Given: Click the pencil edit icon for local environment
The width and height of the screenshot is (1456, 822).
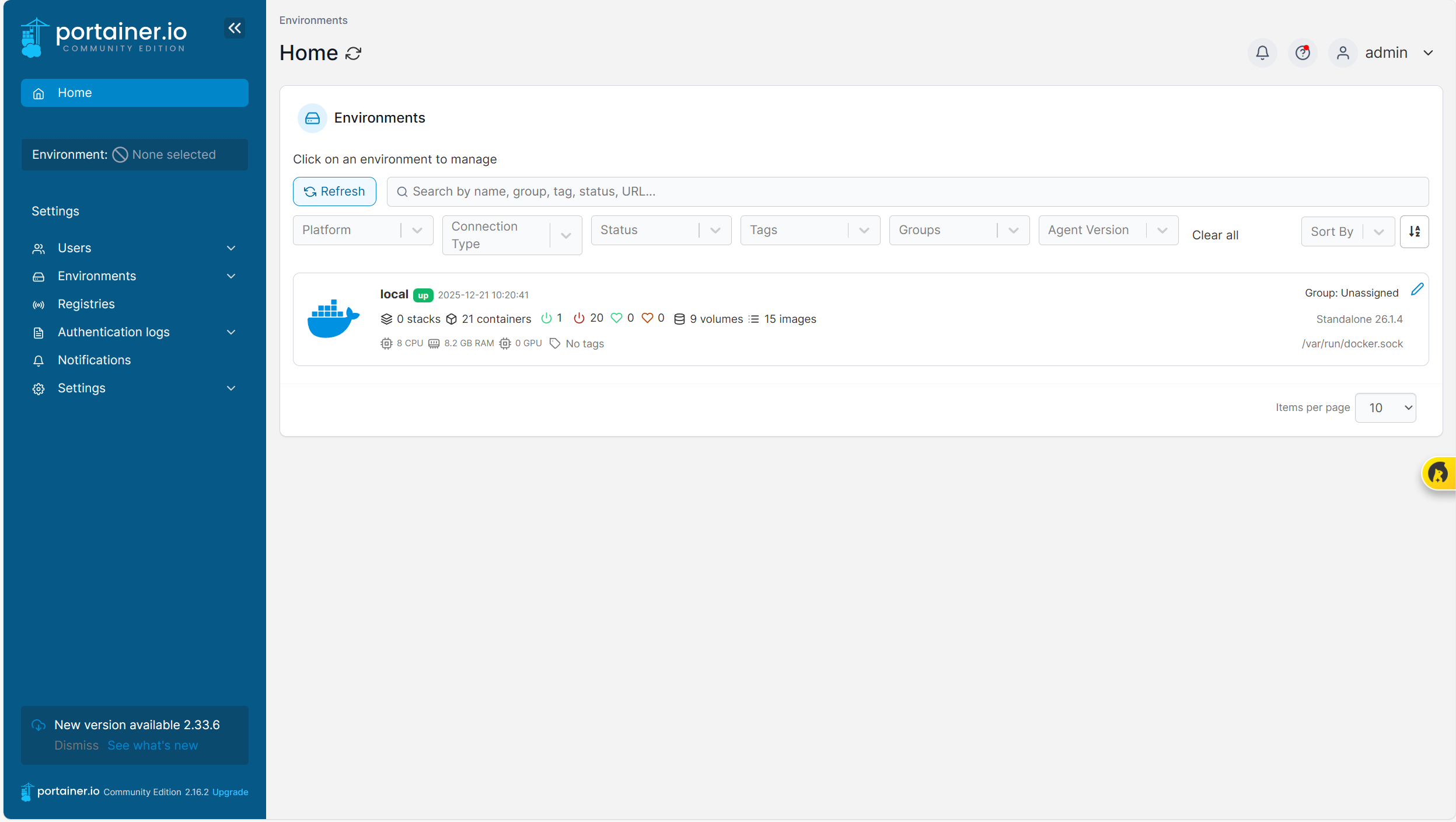Looking at the screenshot, I should tap(1417, 290).
